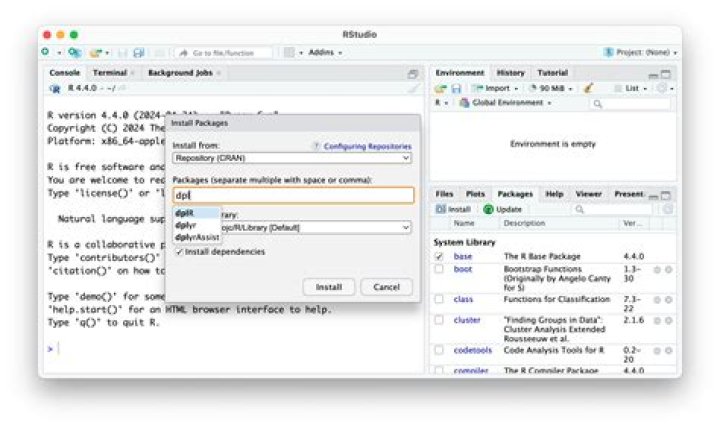This screenshot has width=720, height=428.
Task: Switch to the Viewer tab
Action: click(588, 194)
